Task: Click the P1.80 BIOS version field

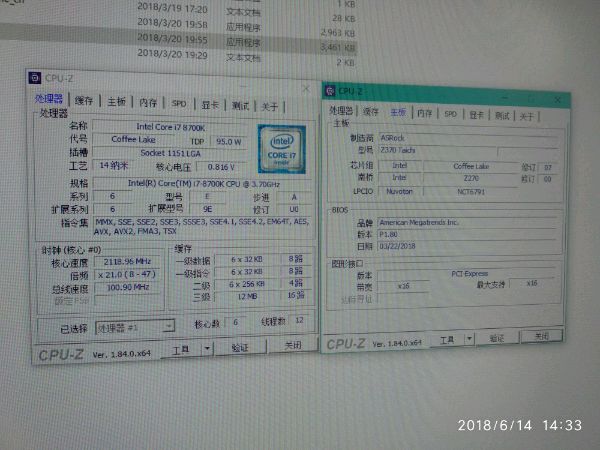Action: [x=467, y=234]
